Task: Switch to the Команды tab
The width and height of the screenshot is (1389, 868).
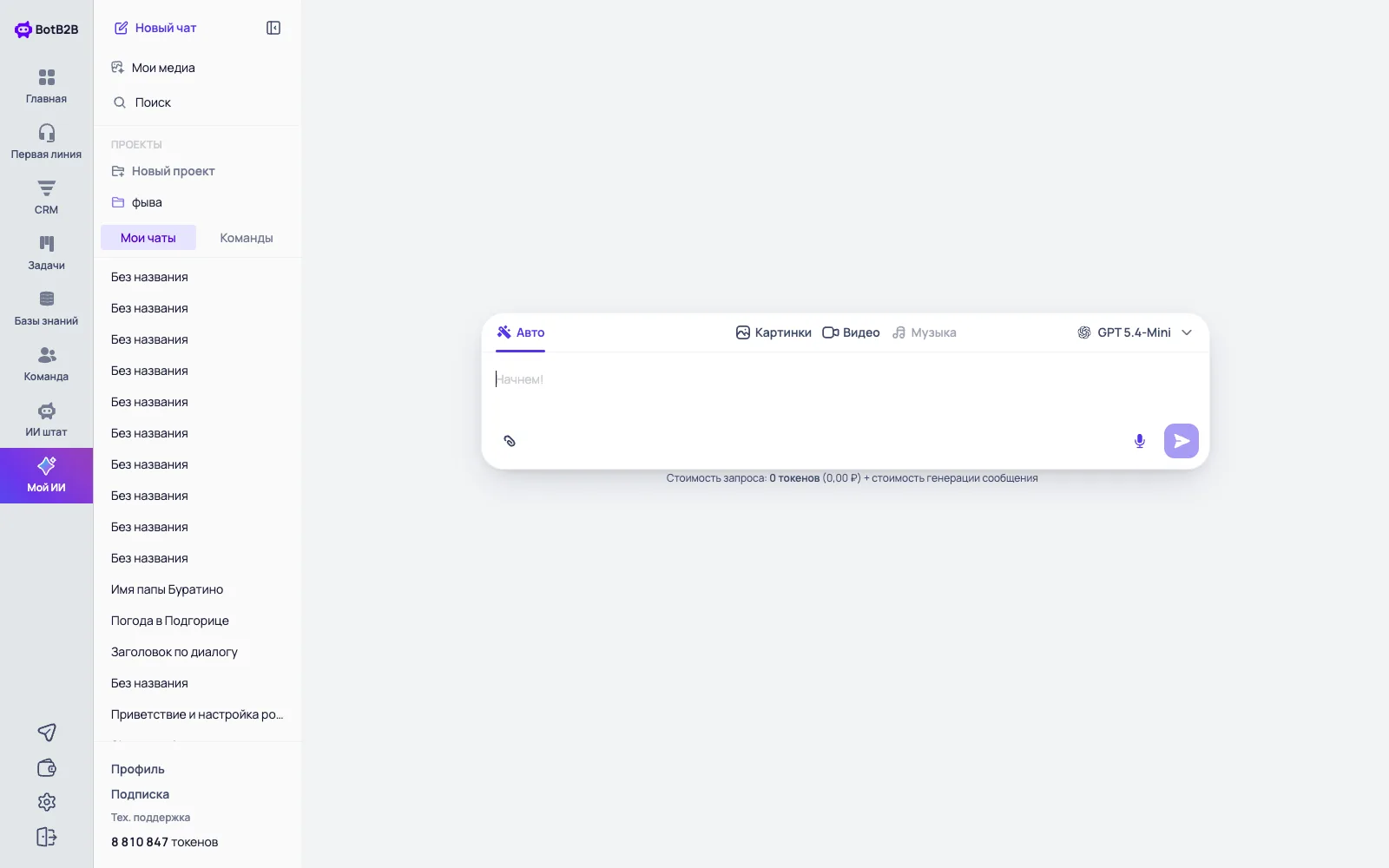Action: pyautogui.click(x=247, y=238)
